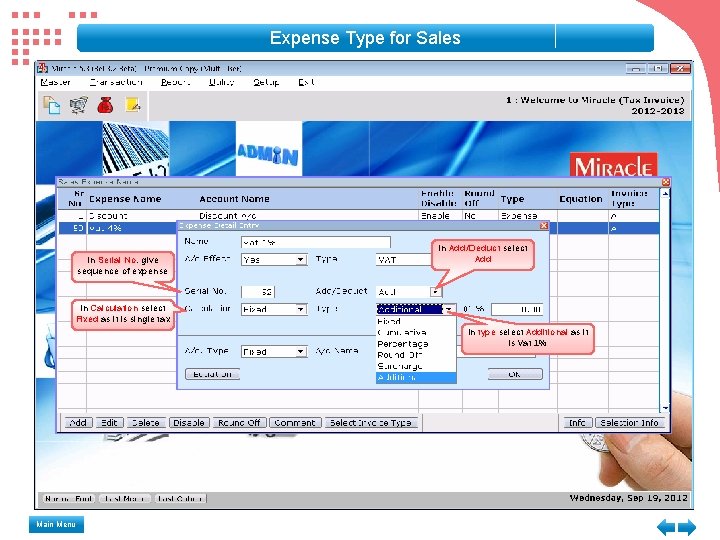720x540 pixels.
Task: Click the new document icon in the toolbar
Action: pyautogui.click(x=52, y=105)
